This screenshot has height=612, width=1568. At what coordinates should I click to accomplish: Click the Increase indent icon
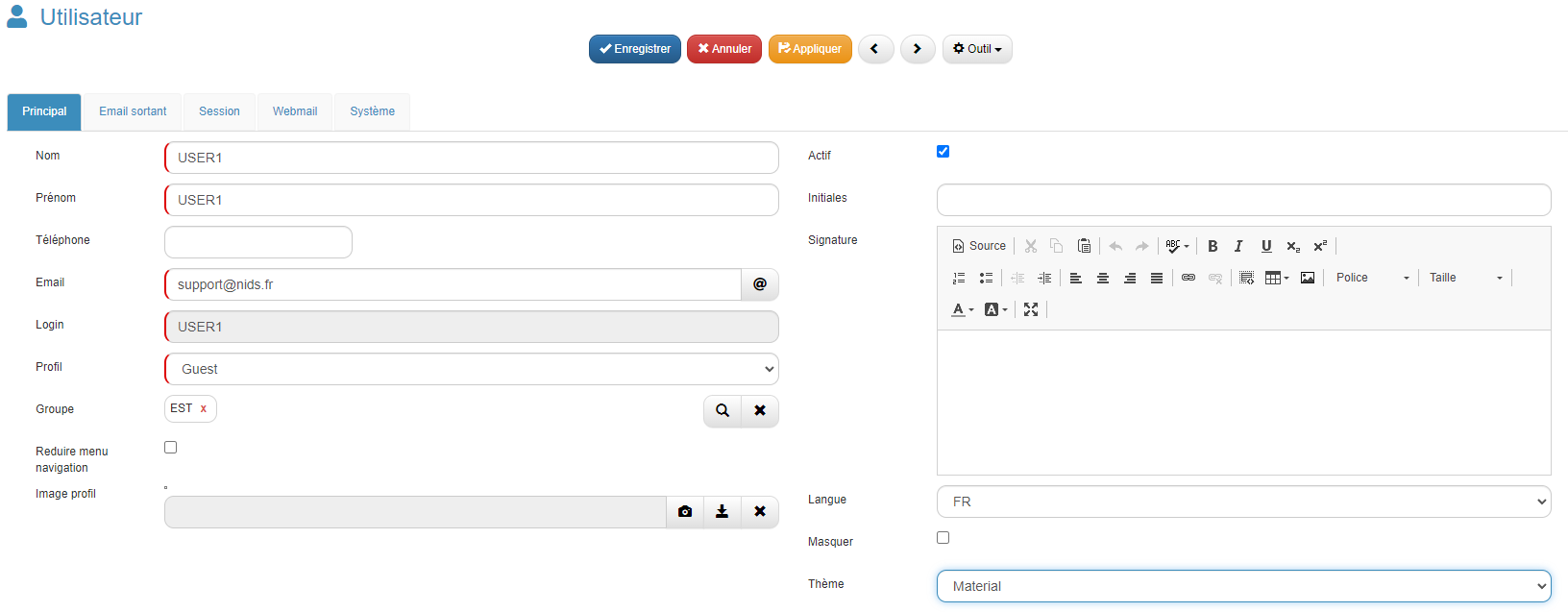(x=1044, y=278)
